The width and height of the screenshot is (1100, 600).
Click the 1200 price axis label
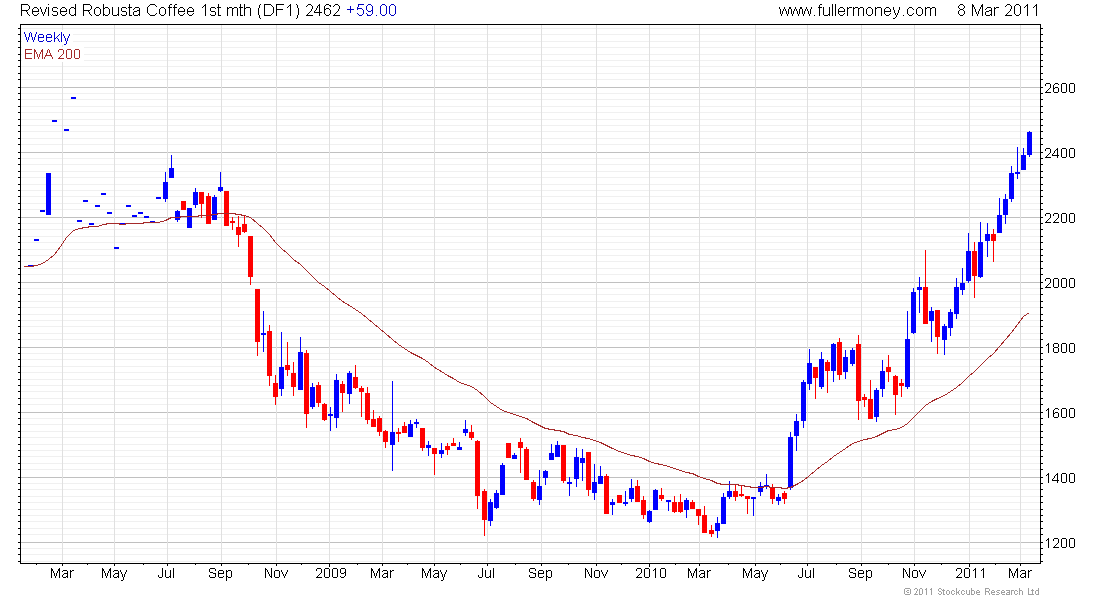[x=1060, y=543]
